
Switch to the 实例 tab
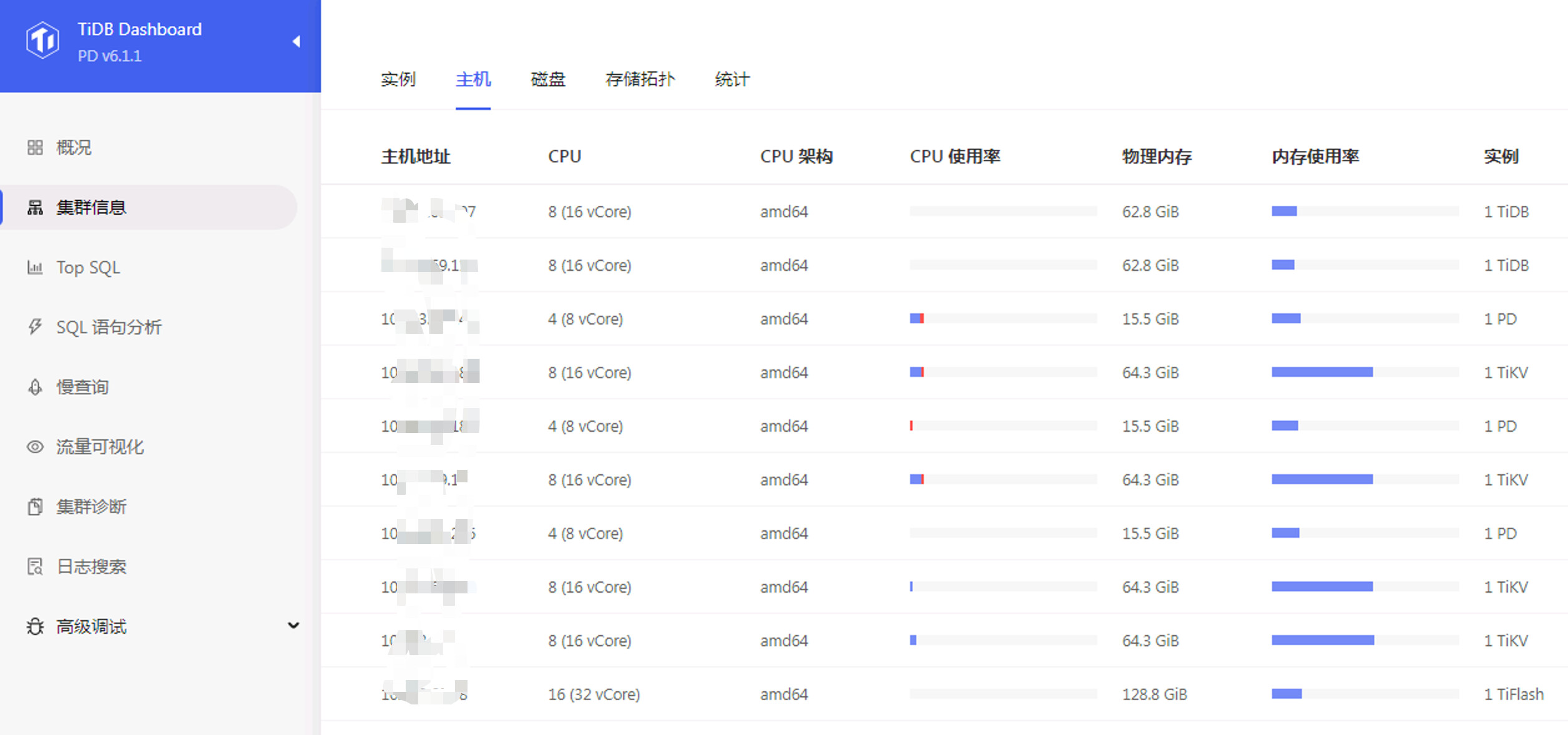[398, 79]
